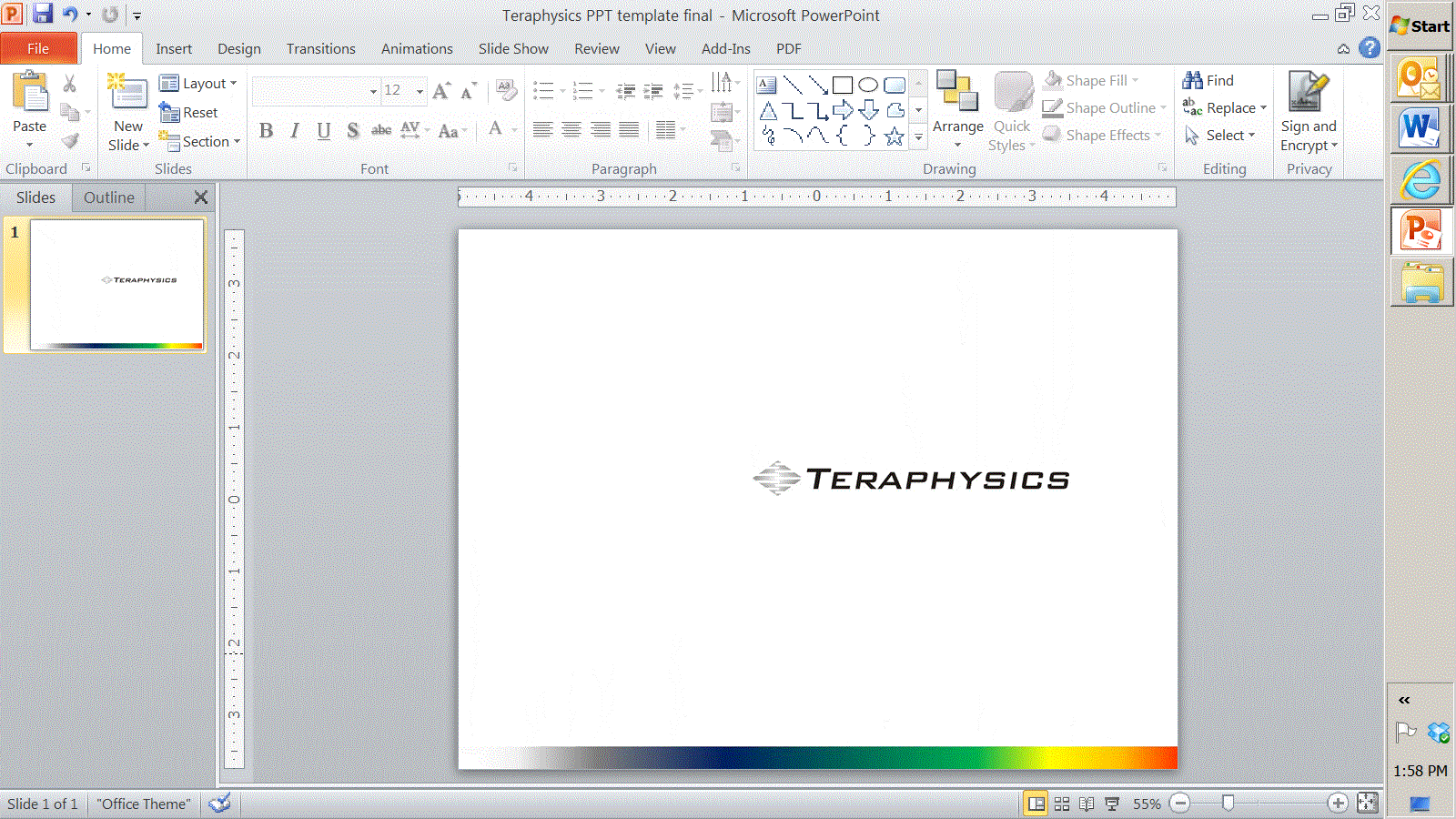Toggle Italic text formatting
The image size is (1456, 819).
295,131
